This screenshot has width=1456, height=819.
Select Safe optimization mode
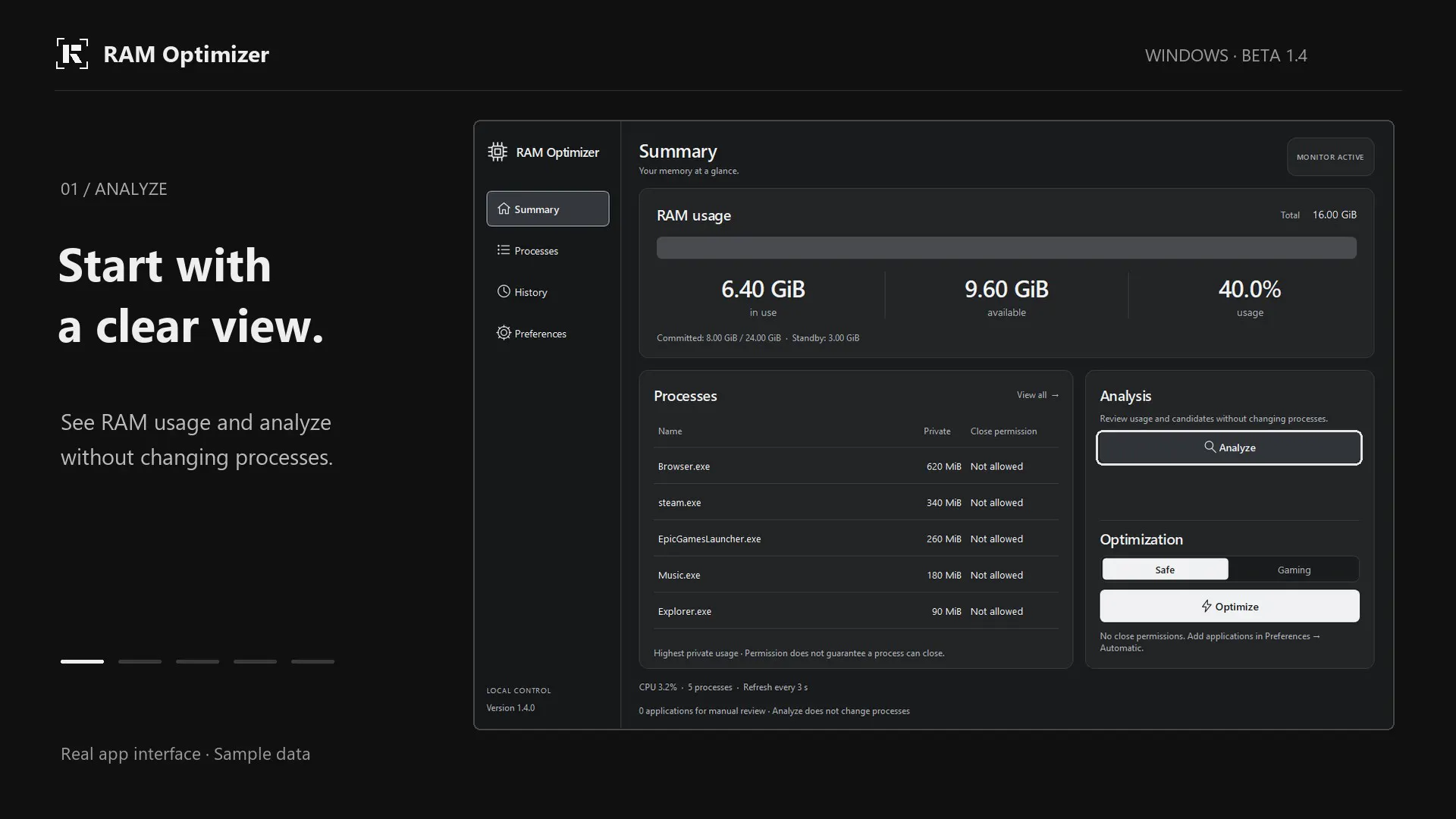coord(1165,570)
